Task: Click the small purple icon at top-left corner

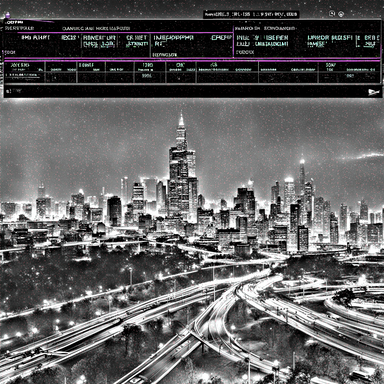Action: pos(8,14)
